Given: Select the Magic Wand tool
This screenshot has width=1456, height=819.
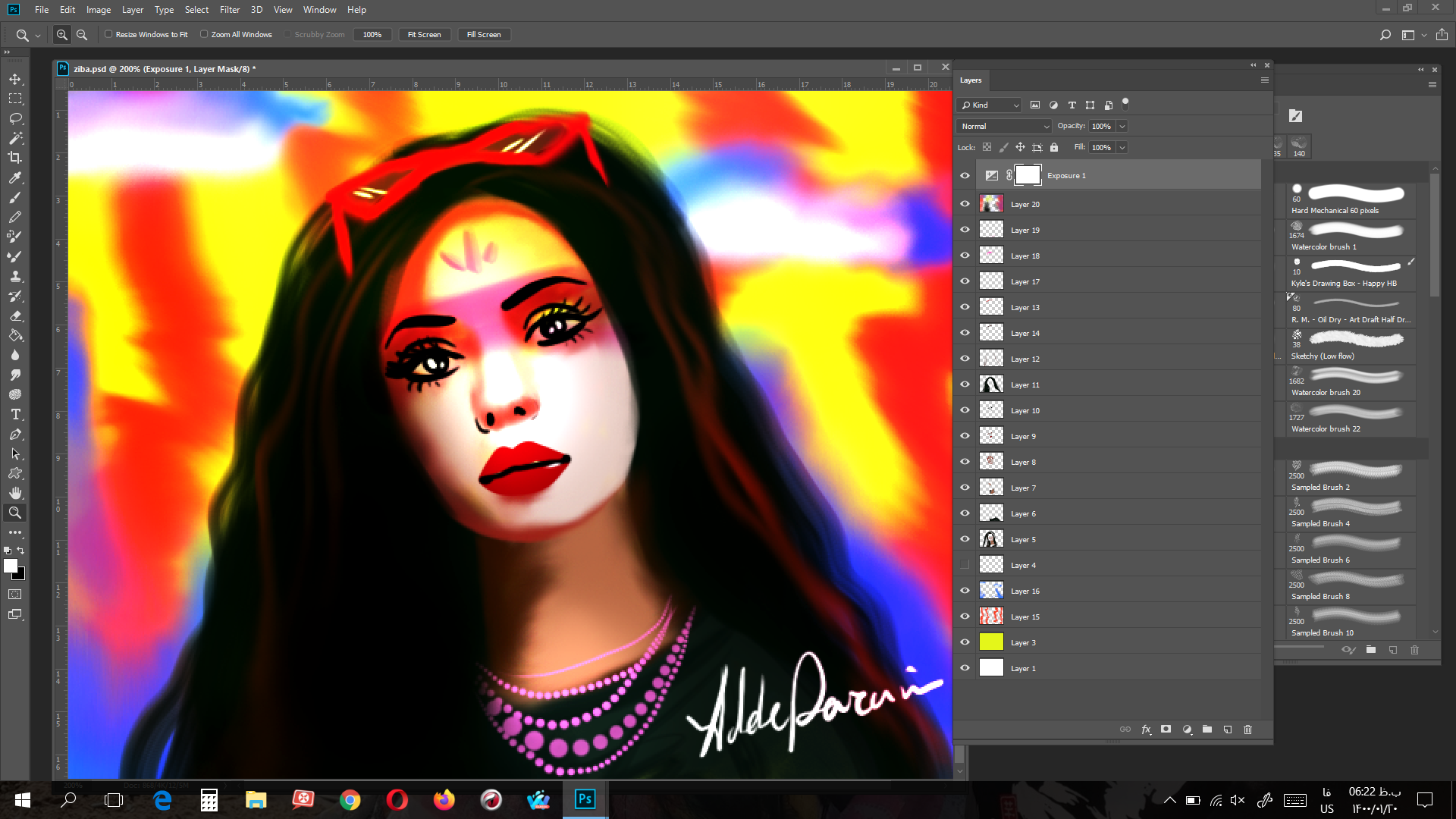Looking at the screenshot, I should 15,138.
